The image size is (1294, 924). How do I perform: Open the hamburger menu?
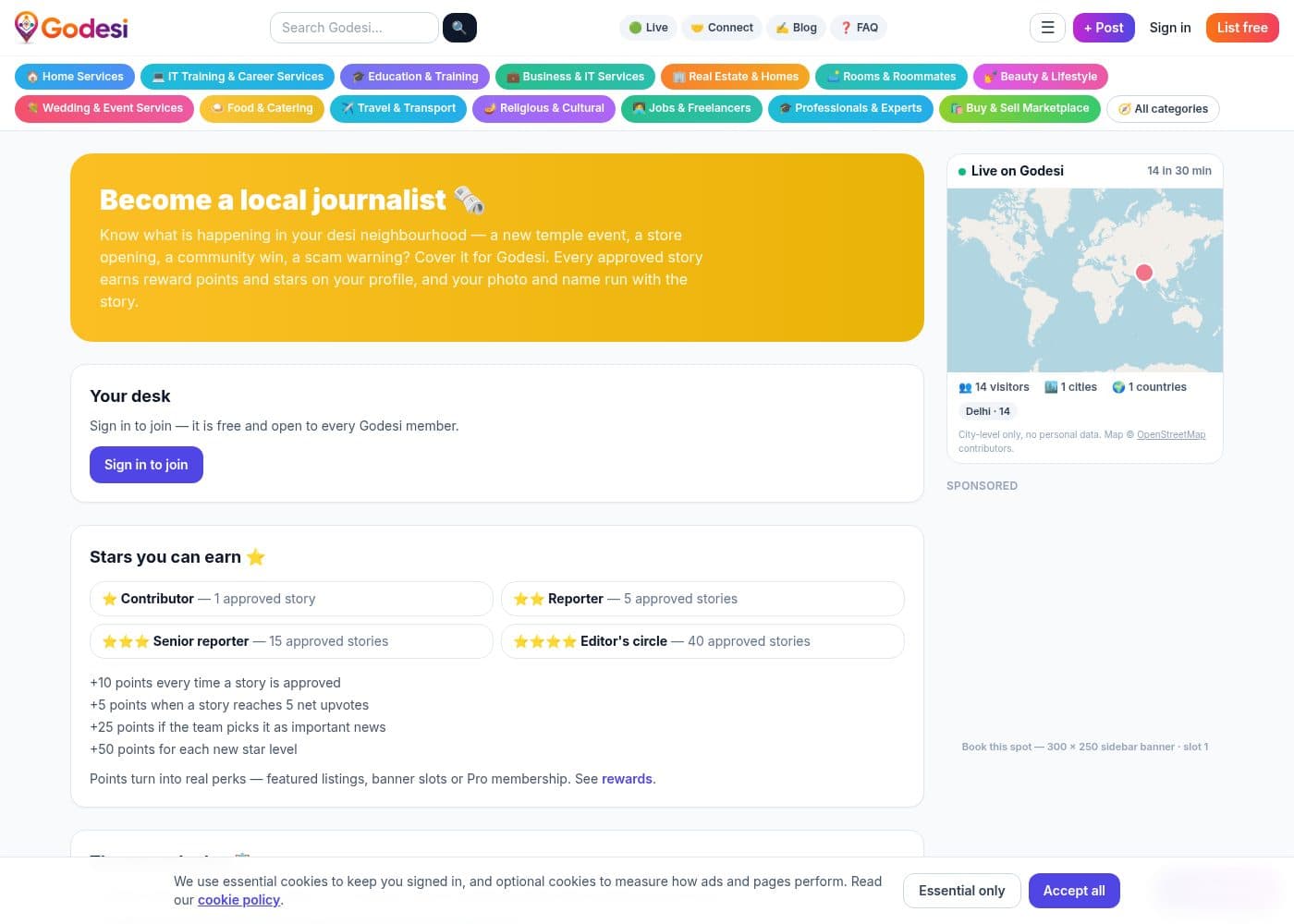tap(1047, 28)
